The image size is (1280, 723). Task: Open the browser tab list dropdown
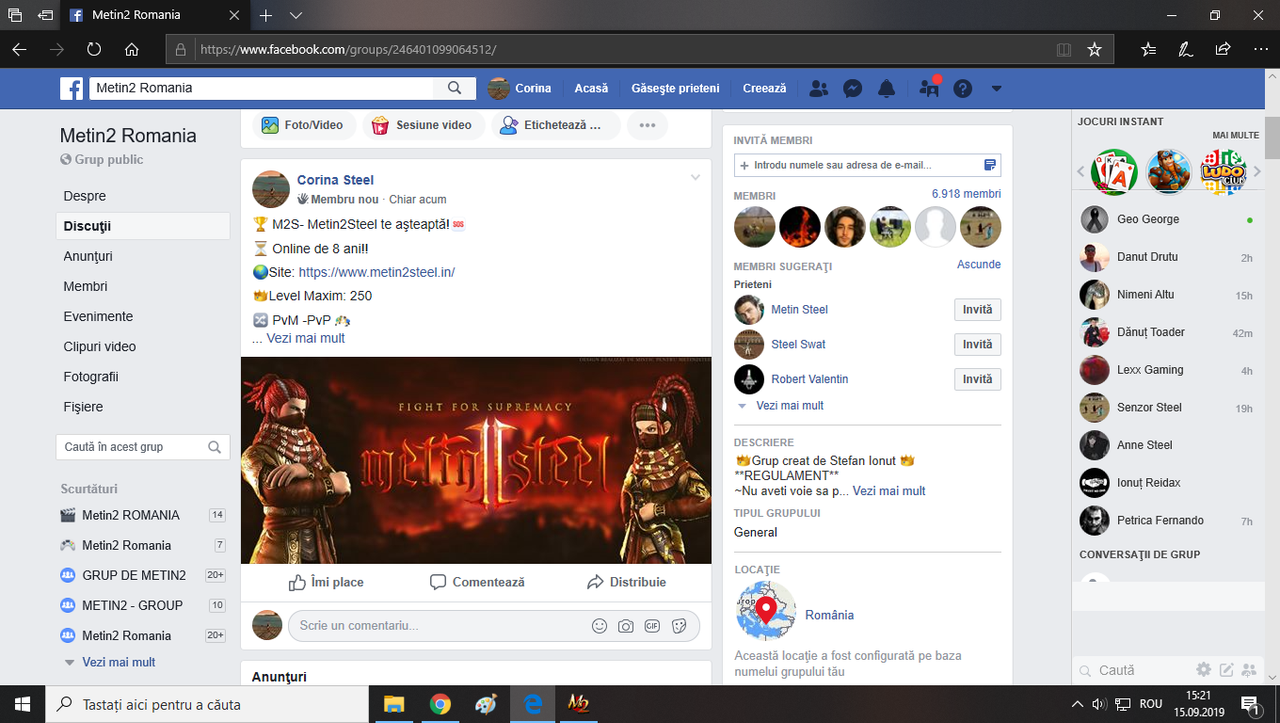pos(296,16)
